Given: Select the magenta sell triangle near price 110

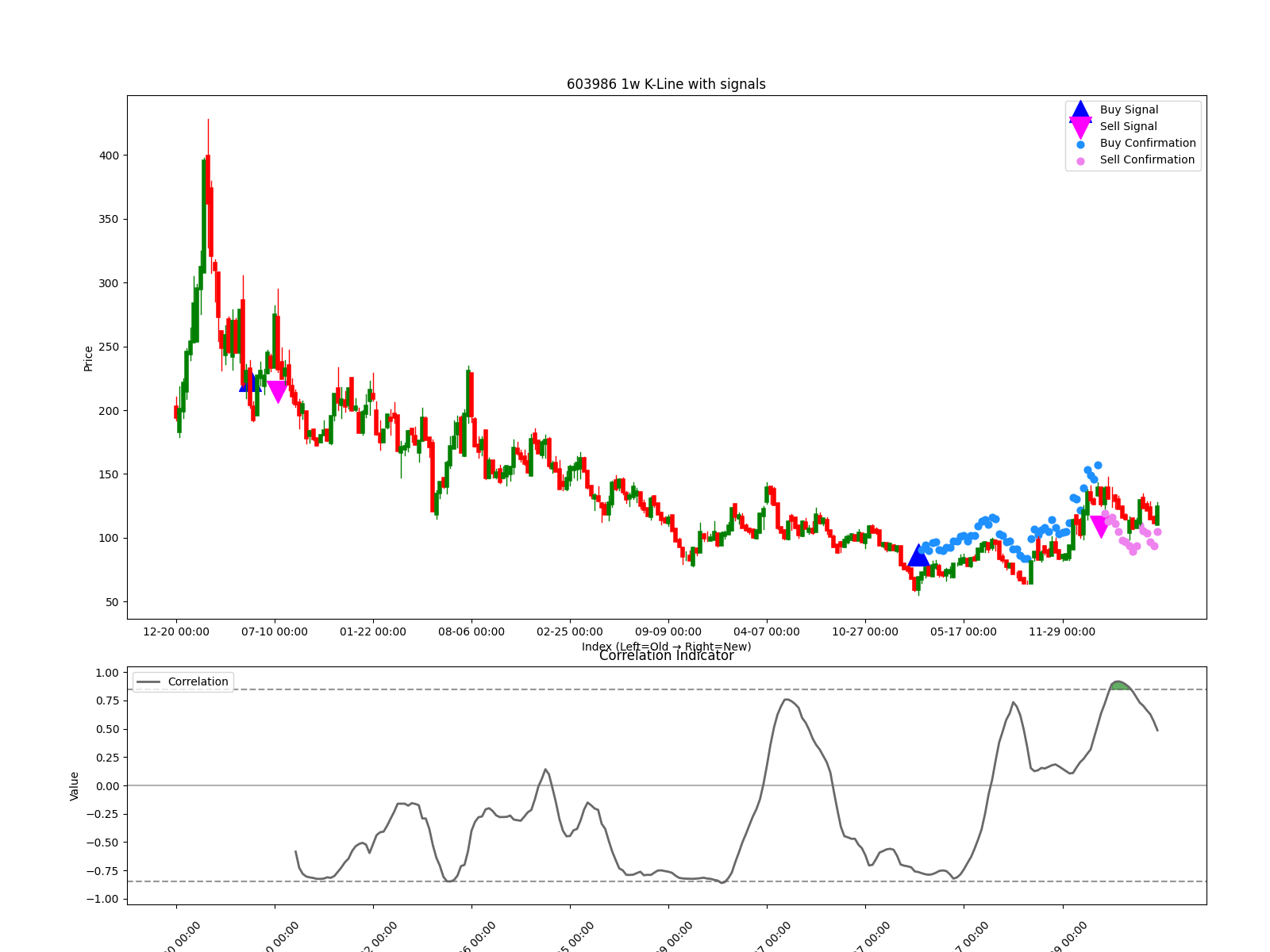Looking at the screenshot, I should coord(1100,527).
